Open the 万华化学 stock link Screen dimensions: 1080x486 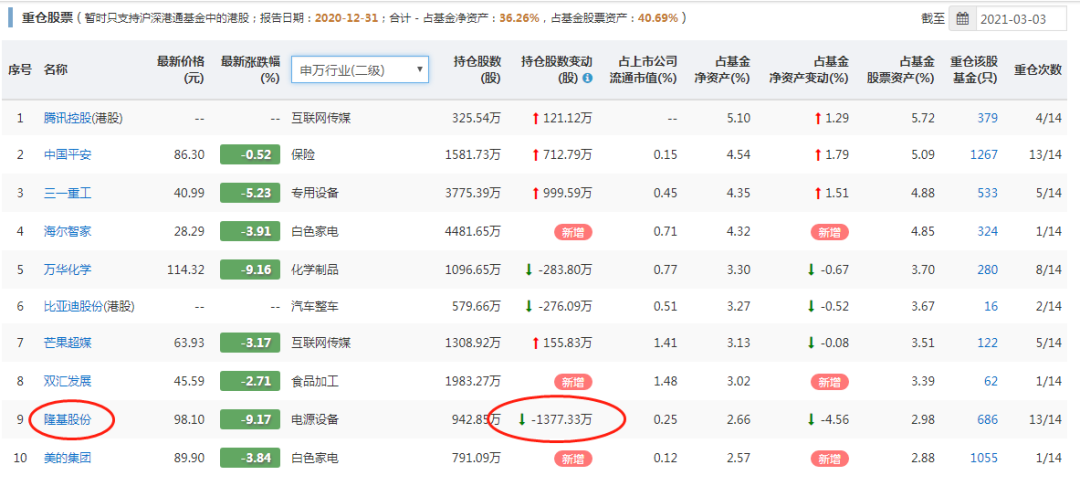[67, 269]
